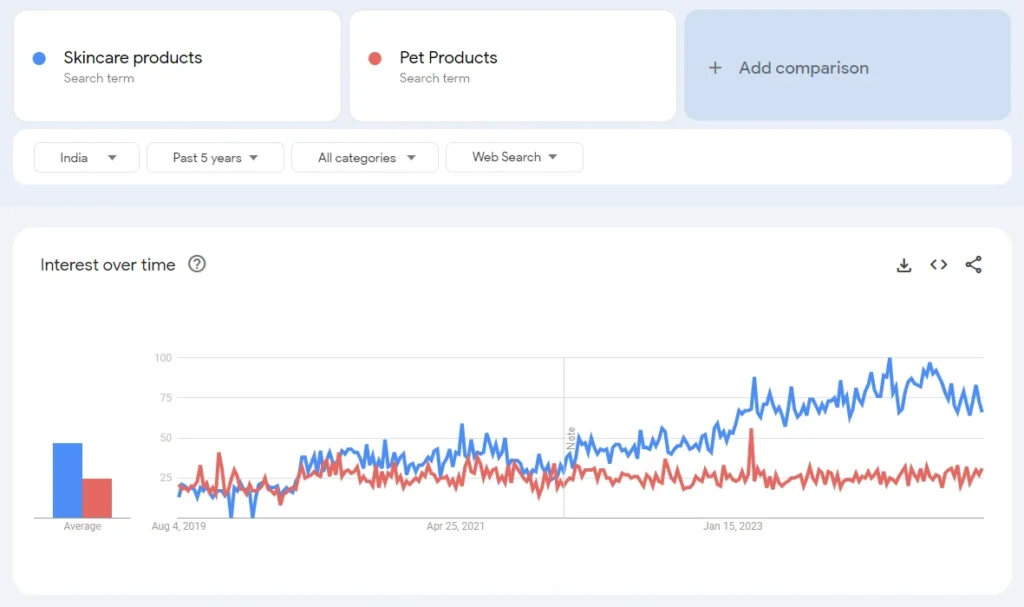Click the red Pet Products spike peak
Image resolution: width=1024 pixels, height=607 pixels.
pos(751,431)
